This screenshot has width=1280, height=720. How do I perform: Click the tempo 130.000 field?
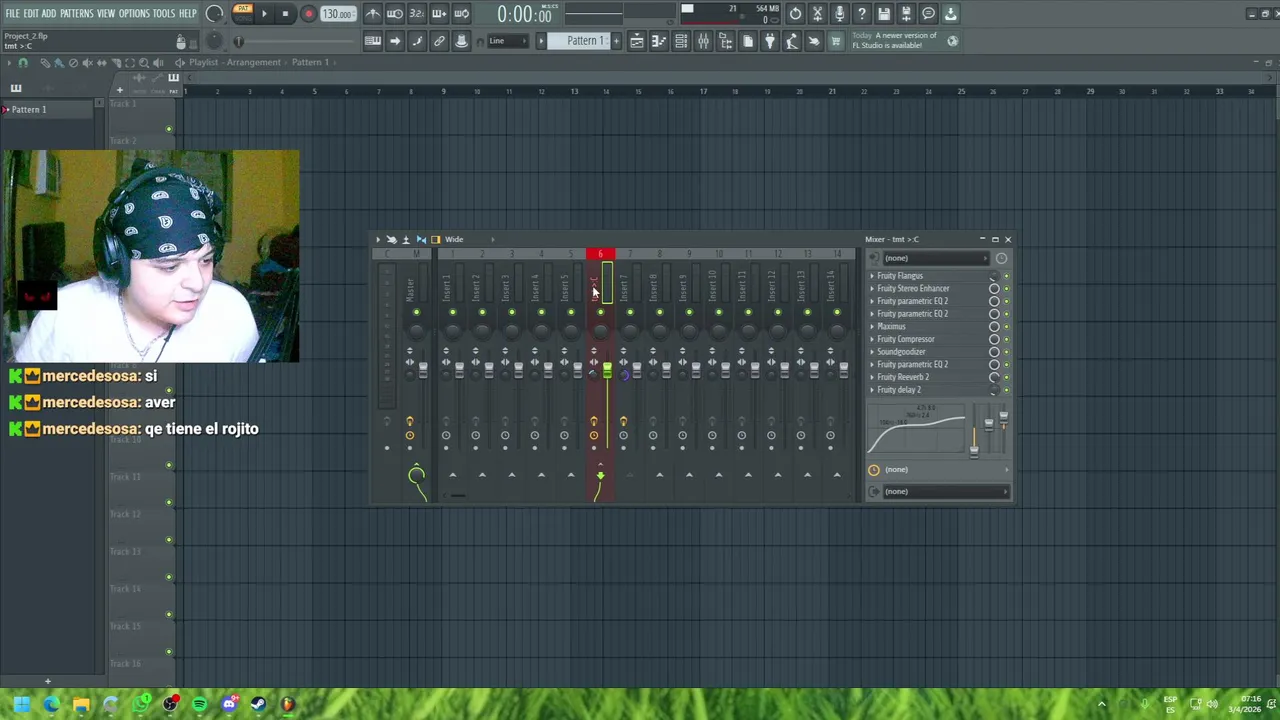[338, 14]
